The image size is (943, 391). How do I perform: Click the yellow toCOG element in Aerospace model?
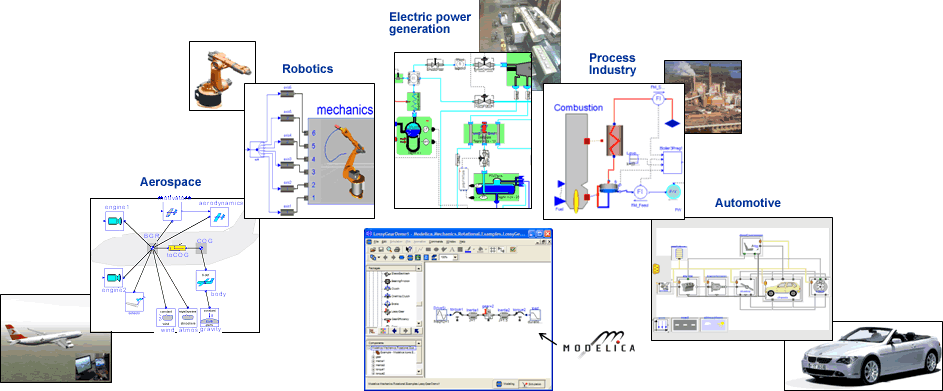pyautogui.click(x=177, y=247)
